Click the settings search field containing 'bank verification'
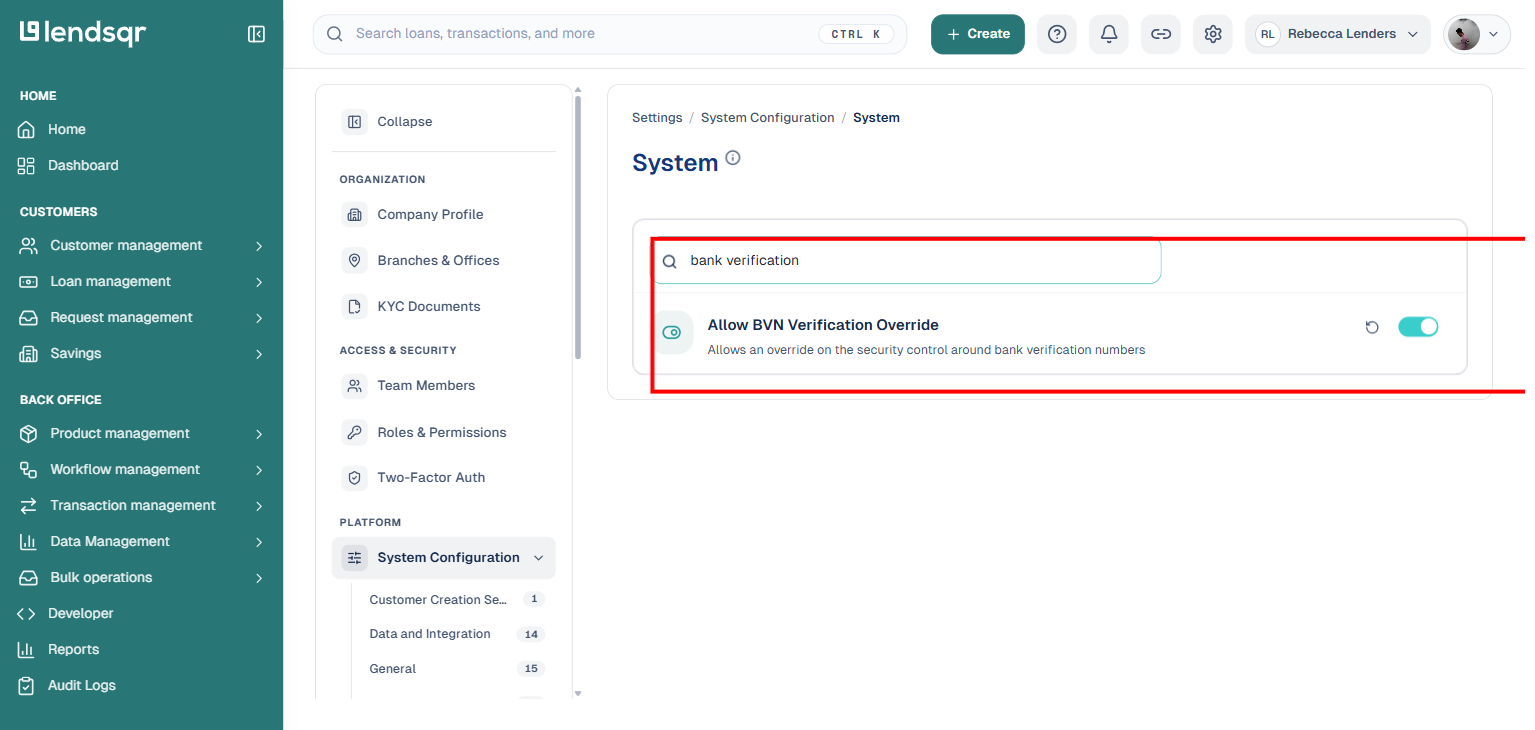This screenshot has height=730, width=1535. [907, 260]
